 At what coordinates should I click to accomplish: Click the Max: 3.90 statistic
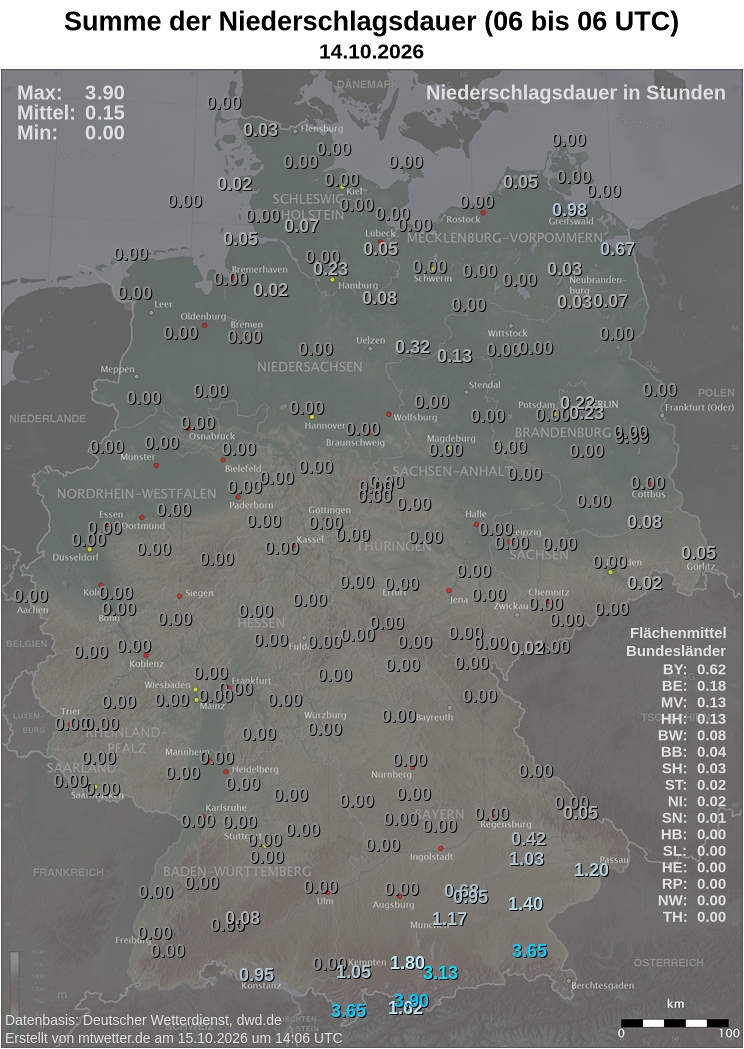71,92
